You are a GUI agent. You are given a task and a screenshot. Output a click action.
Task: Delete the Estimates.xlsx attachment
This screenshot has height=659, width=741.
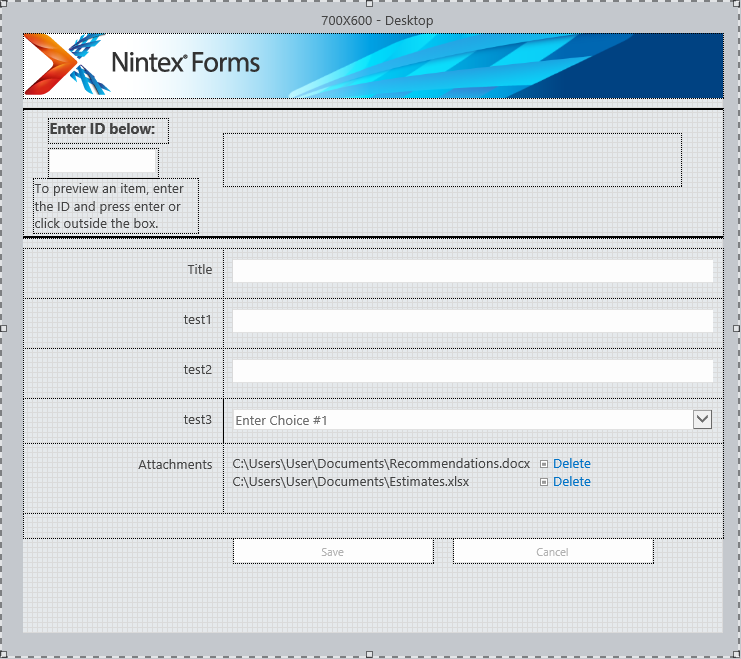[571, 482]
